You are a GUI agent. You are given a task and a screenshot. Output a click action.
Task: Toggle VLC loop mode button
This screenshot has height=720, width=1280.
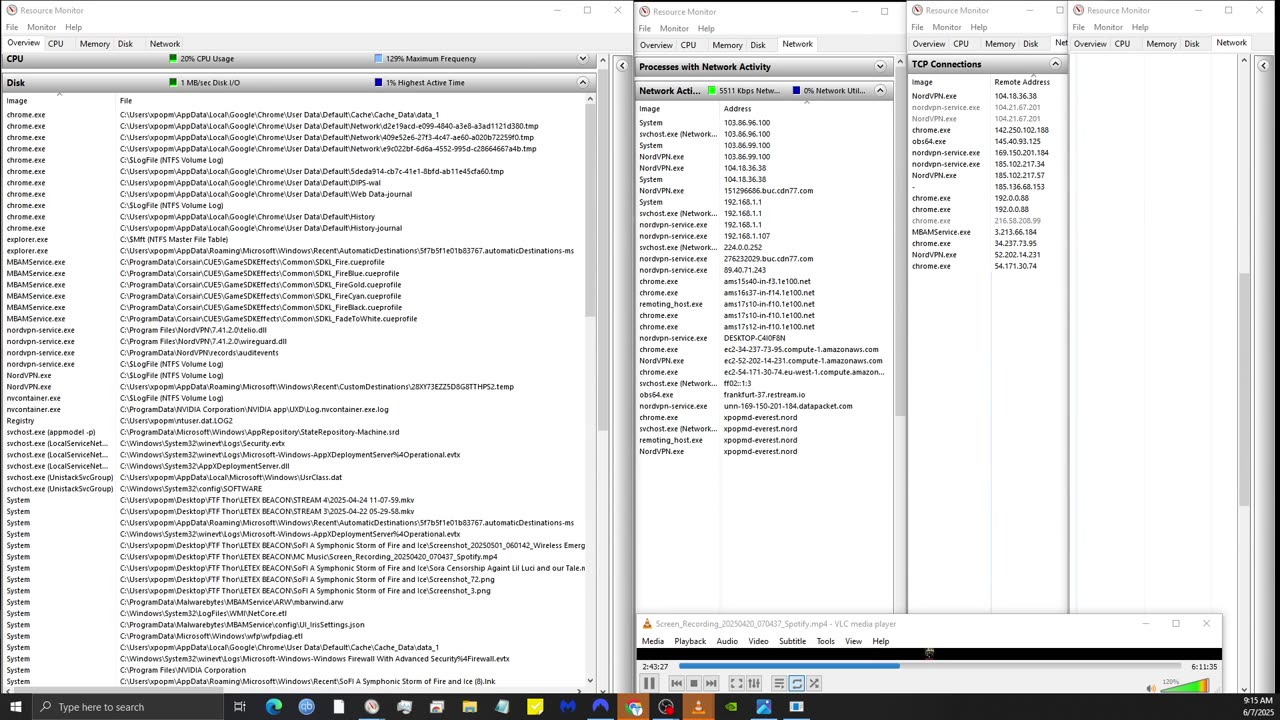click(x=797, y=684)
